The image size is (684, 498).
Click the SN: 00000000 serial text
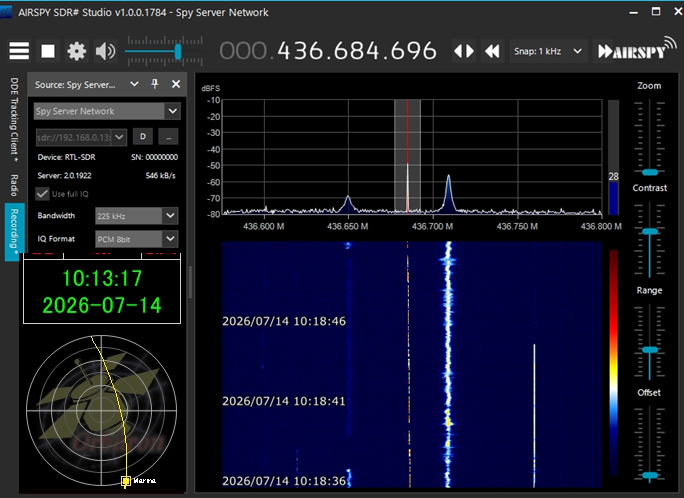[154, 157]
